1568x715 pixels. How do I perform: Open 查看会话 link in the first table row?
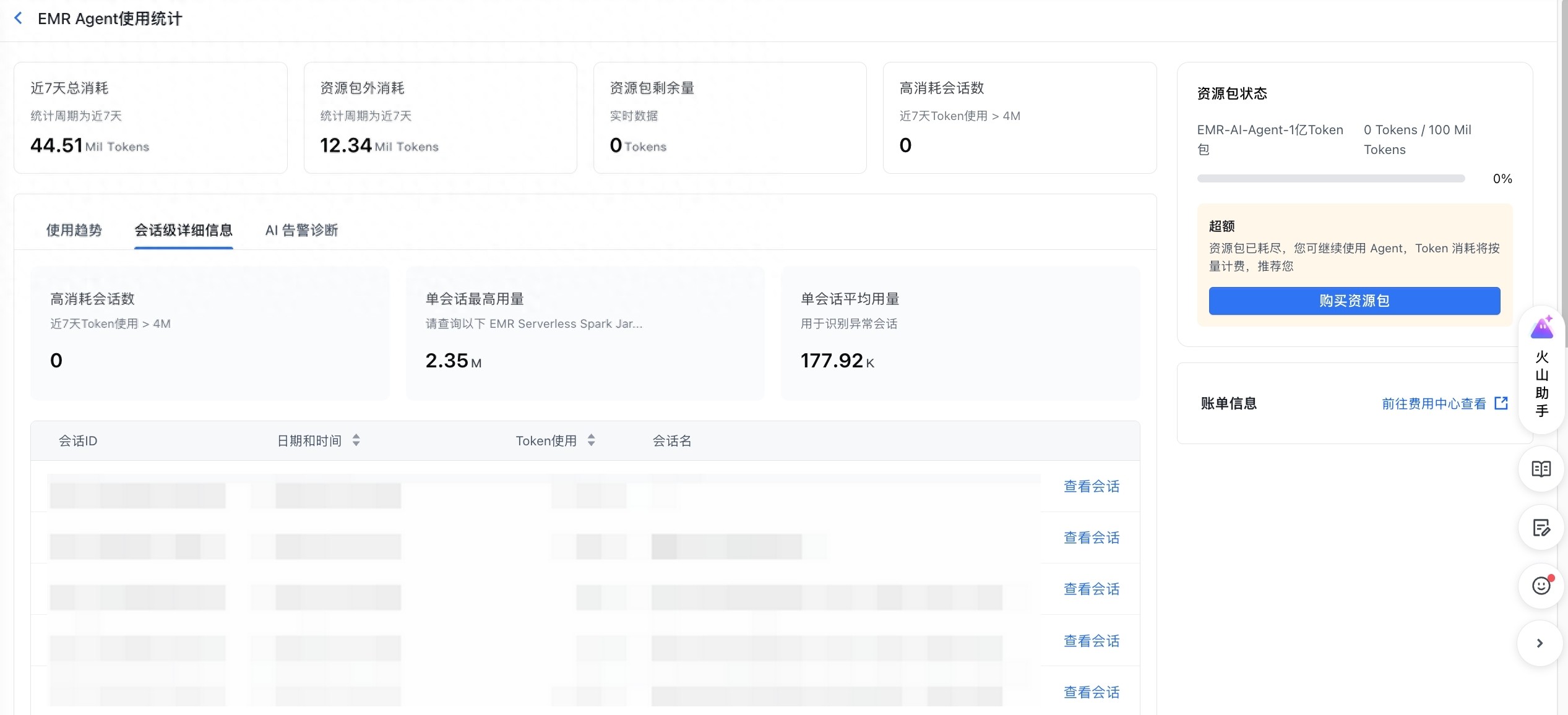1092,486
